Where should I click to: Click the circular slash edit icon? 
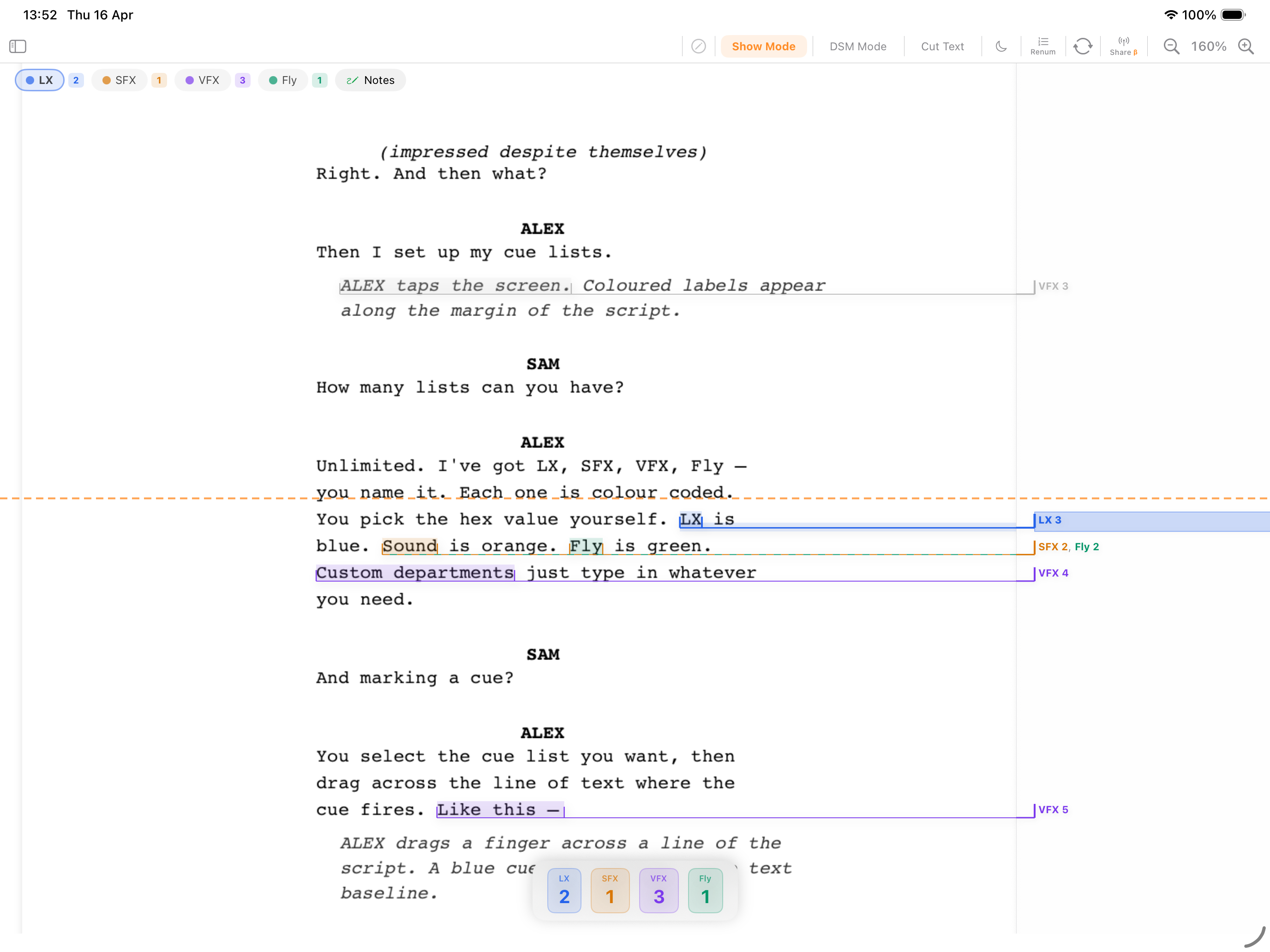tap(698, 46)
